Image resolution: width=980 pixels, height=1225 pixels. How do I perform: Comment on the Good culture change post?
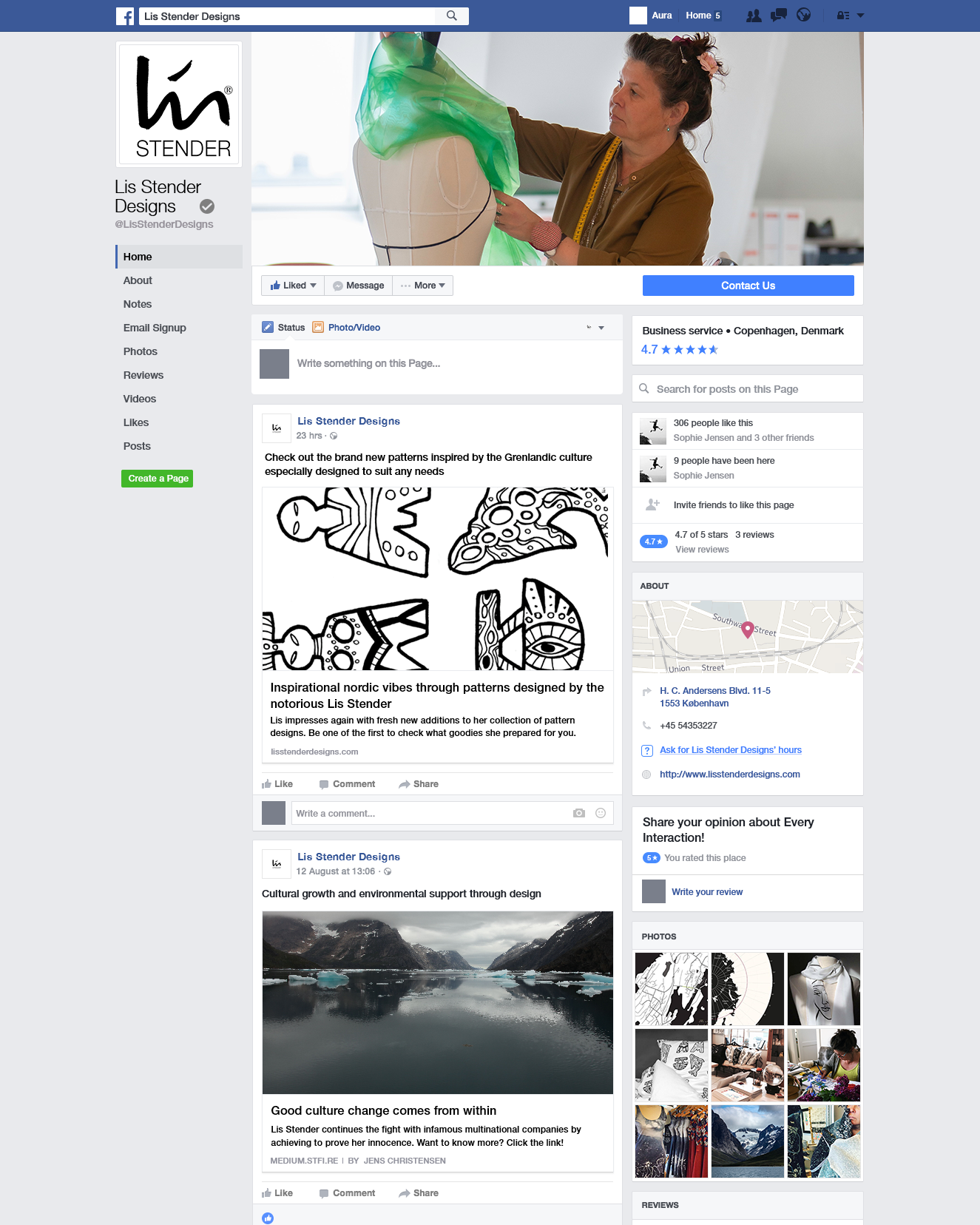click(347, 1193)
